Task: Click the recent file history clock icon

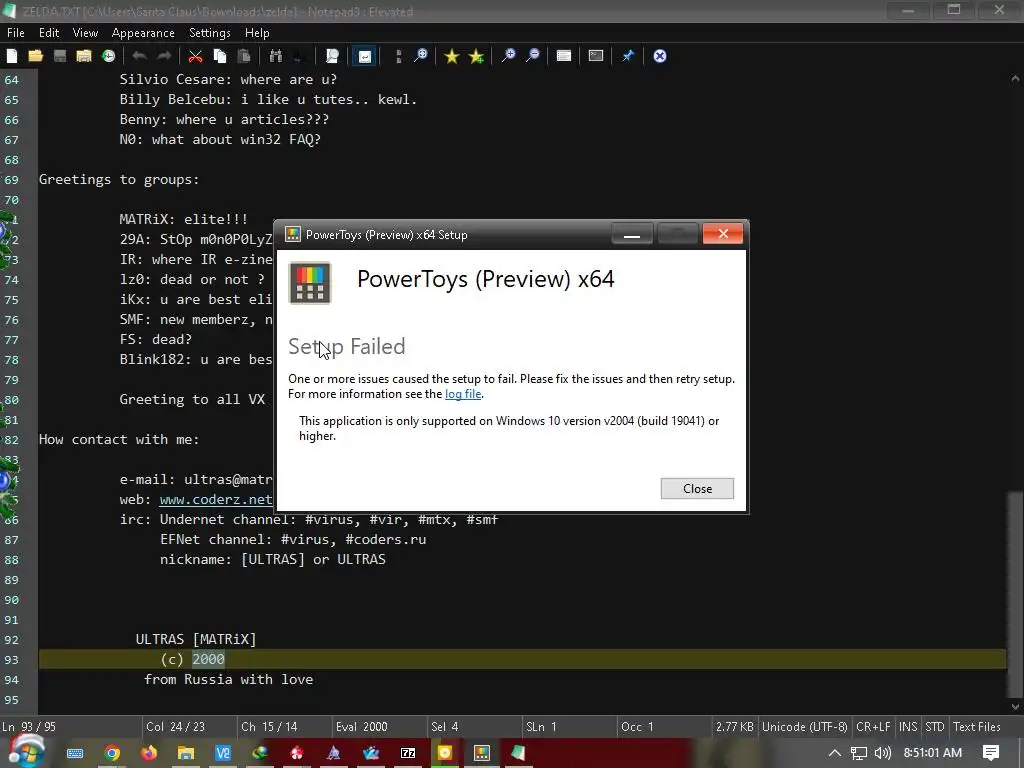Action: [x=108, y=56]
